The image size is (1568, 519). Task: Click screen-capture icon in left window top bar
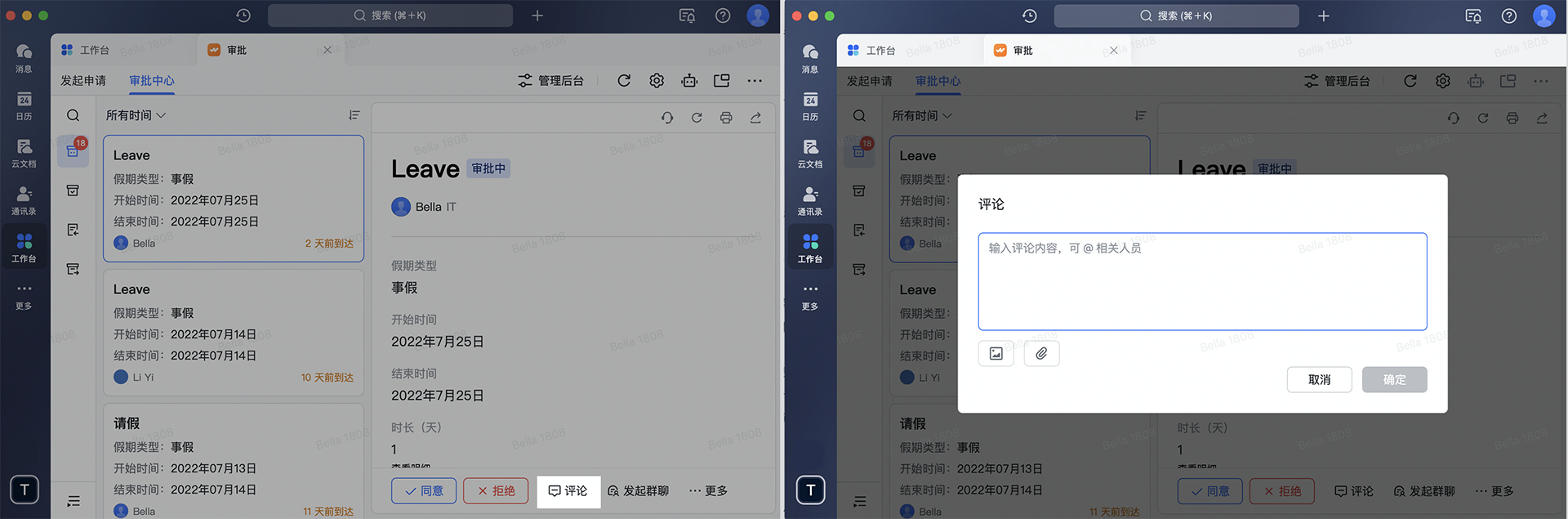pyautogui.click(x=688, y=16)
